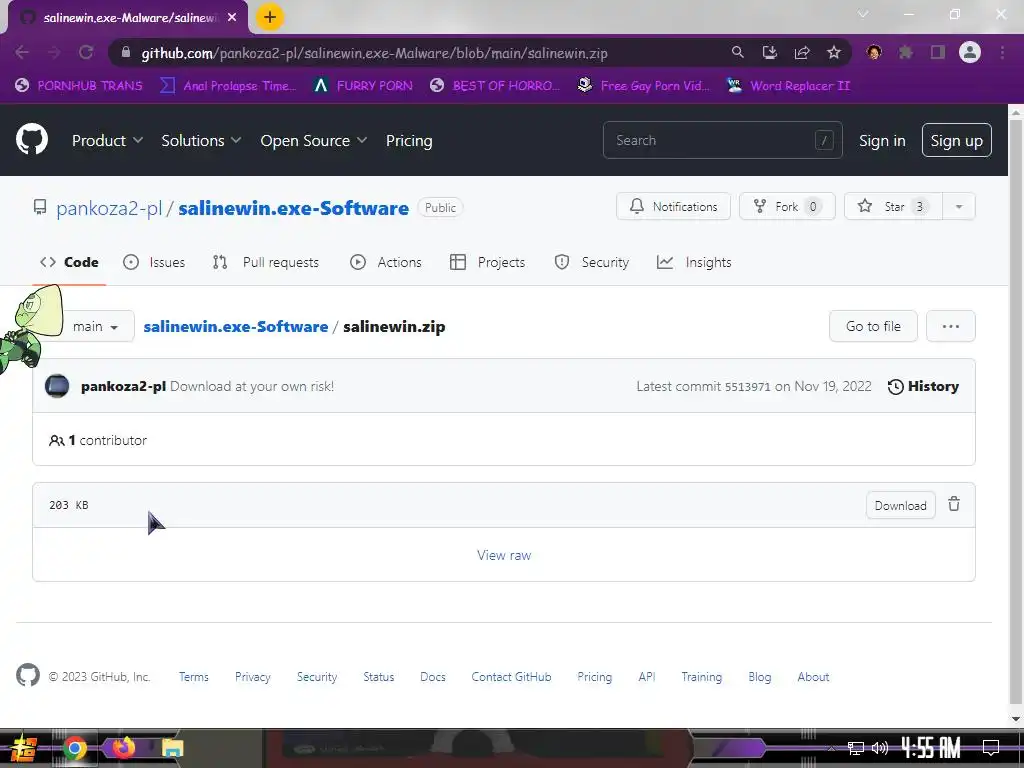Click the Sign in link
1024x768 pixels.
[x=882, y=140]
